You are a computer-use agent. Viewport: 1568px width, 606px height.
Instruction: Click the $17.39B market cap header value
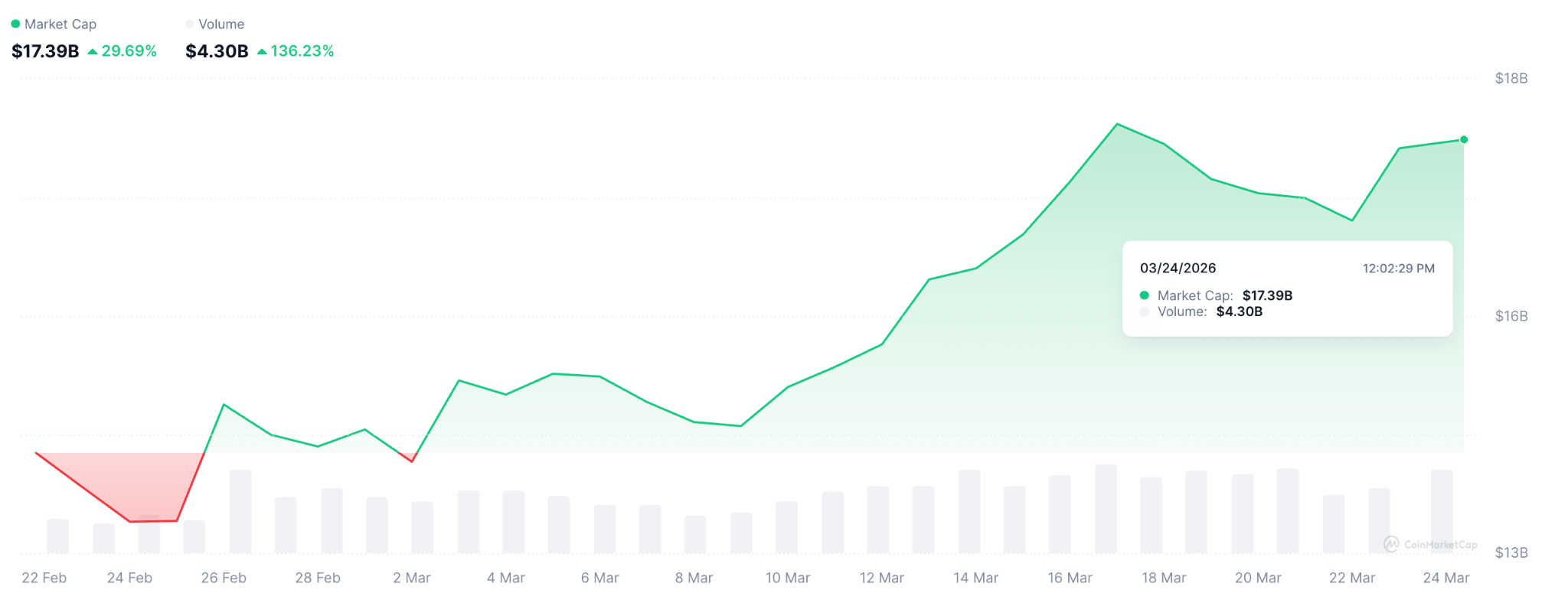[x=45, y=51]
